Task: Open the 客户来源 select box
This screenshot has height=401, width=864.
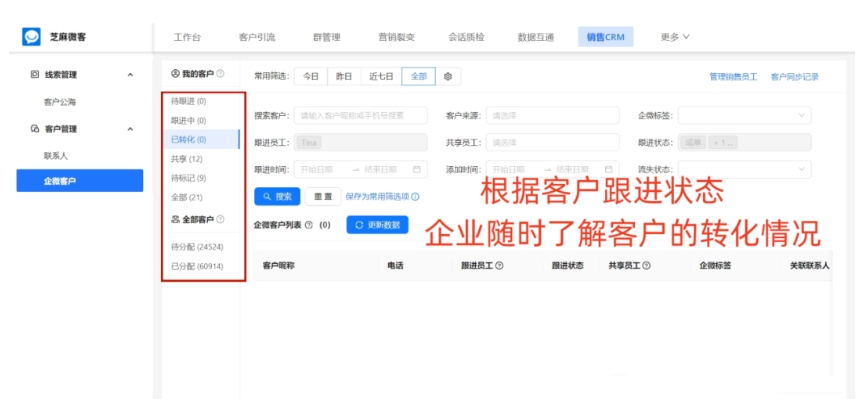Action: coord(553,116)
